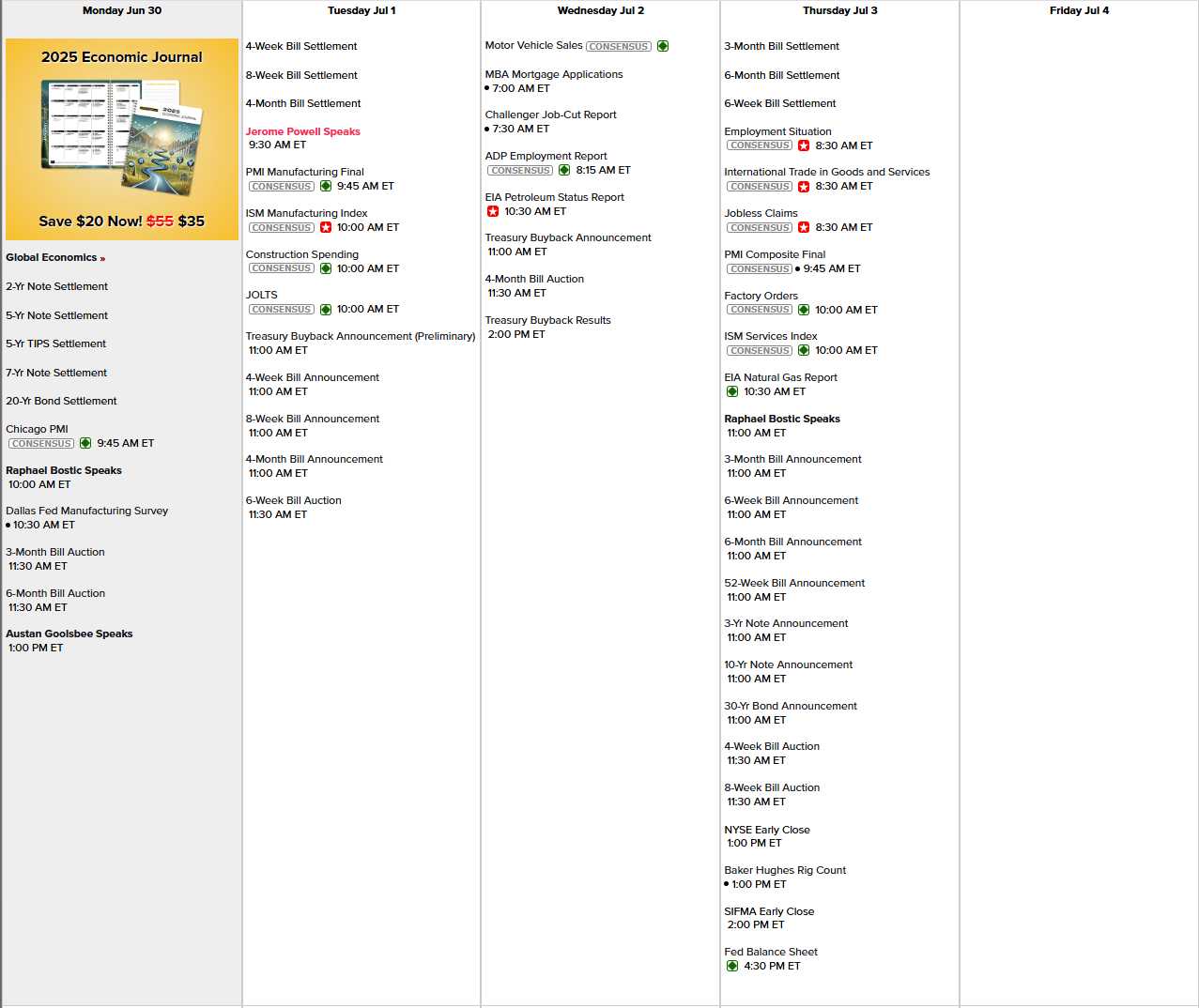Open the CONSENSUS badge under Factory Orders

click(x=760, y=310)
